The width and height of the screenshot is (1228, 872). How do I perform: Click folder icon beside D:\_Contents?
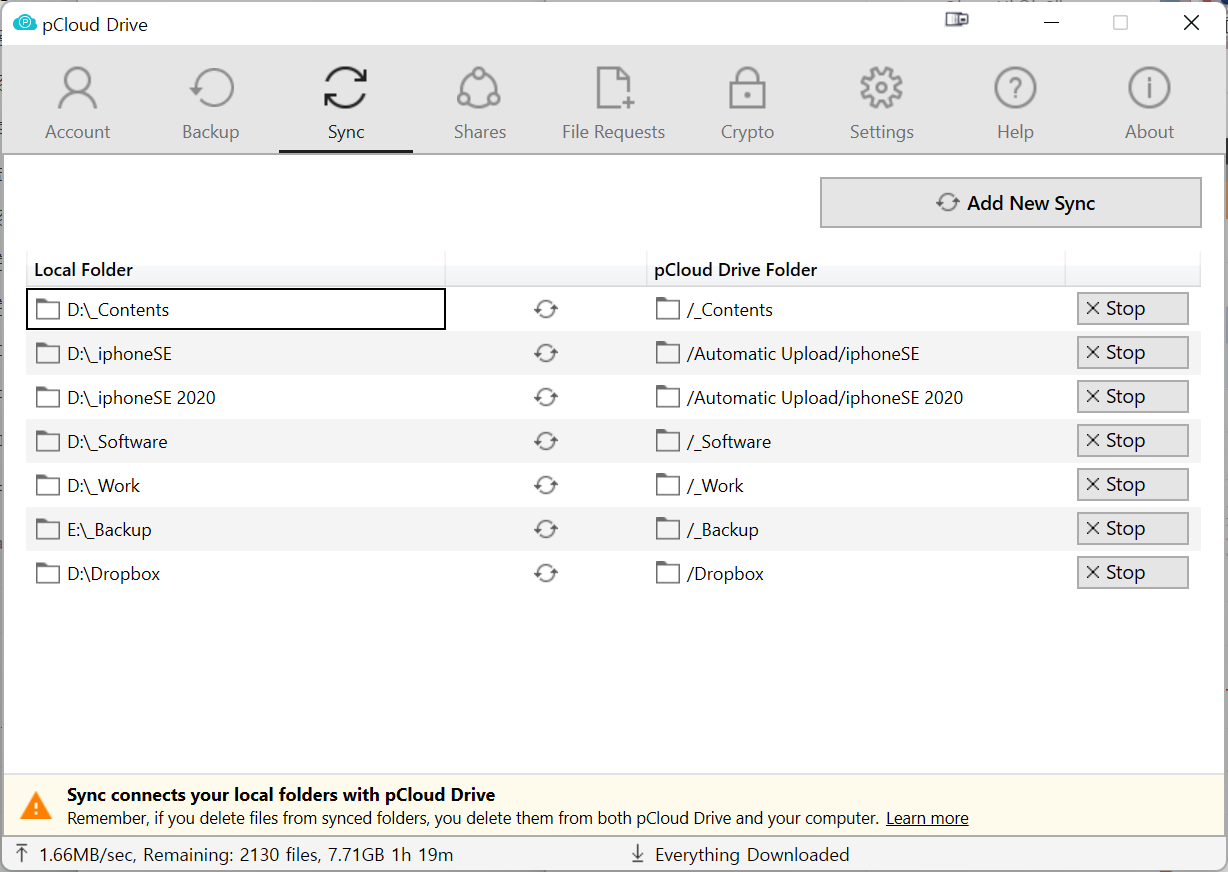point(48,309)
